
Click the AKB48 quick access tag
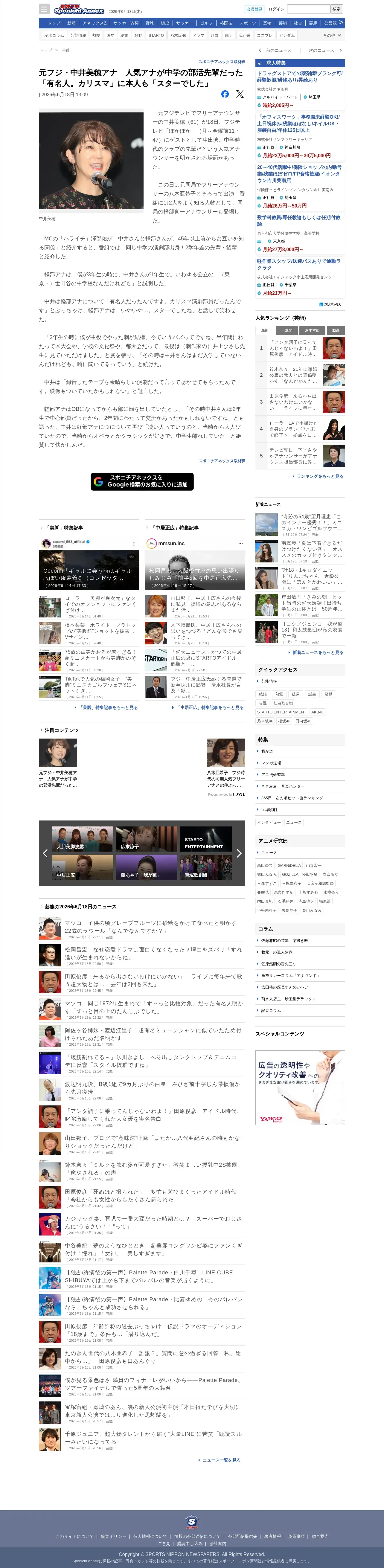[318, 712]
